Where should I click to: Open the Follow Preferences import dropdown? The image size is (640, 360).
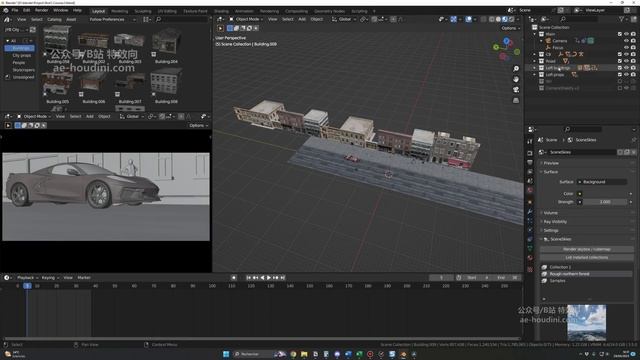(112, 19)
